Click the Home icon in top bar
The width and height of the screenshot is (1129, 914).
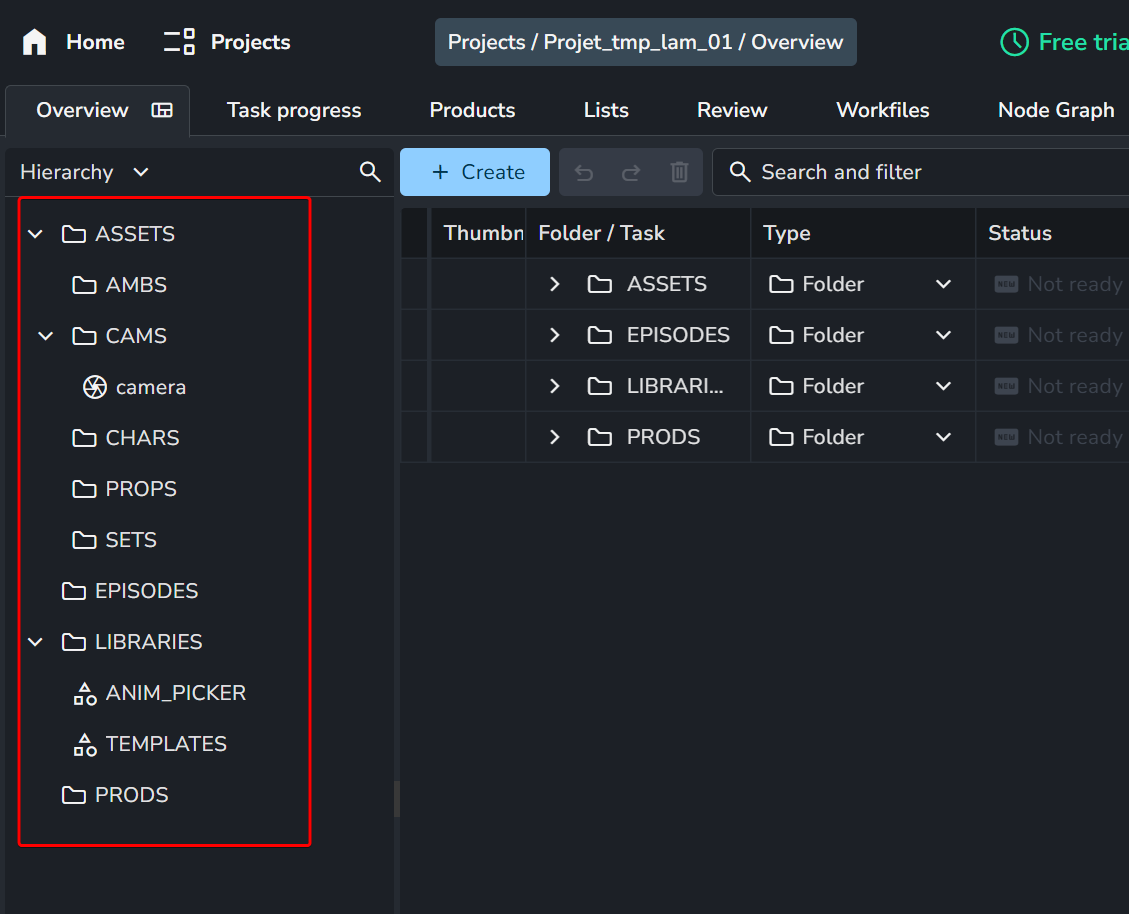(x=35, y=42)
